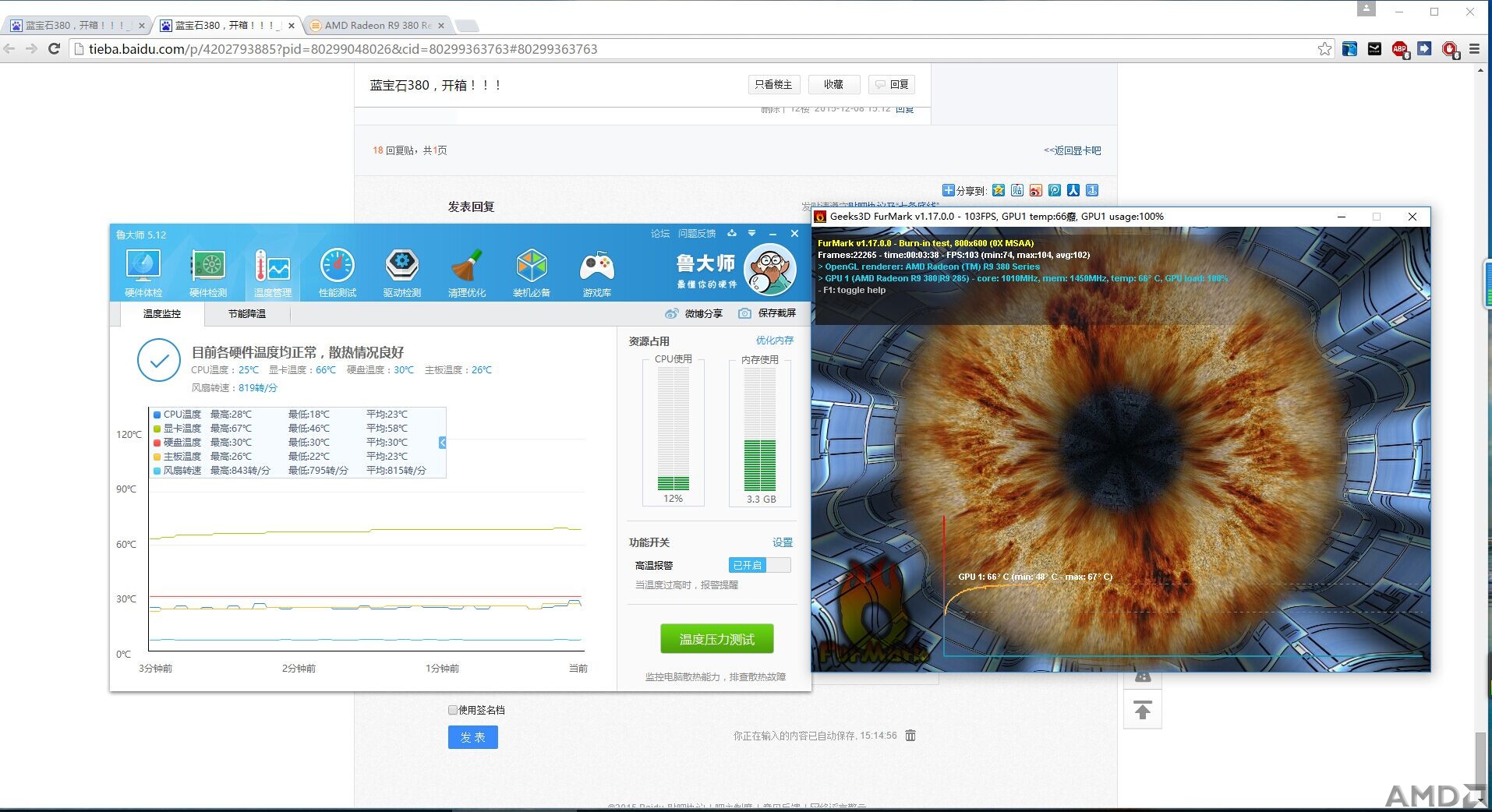The image size is (1492, 812).
Task: Click the blue arrow extension icon
Action: point(1424,49)
